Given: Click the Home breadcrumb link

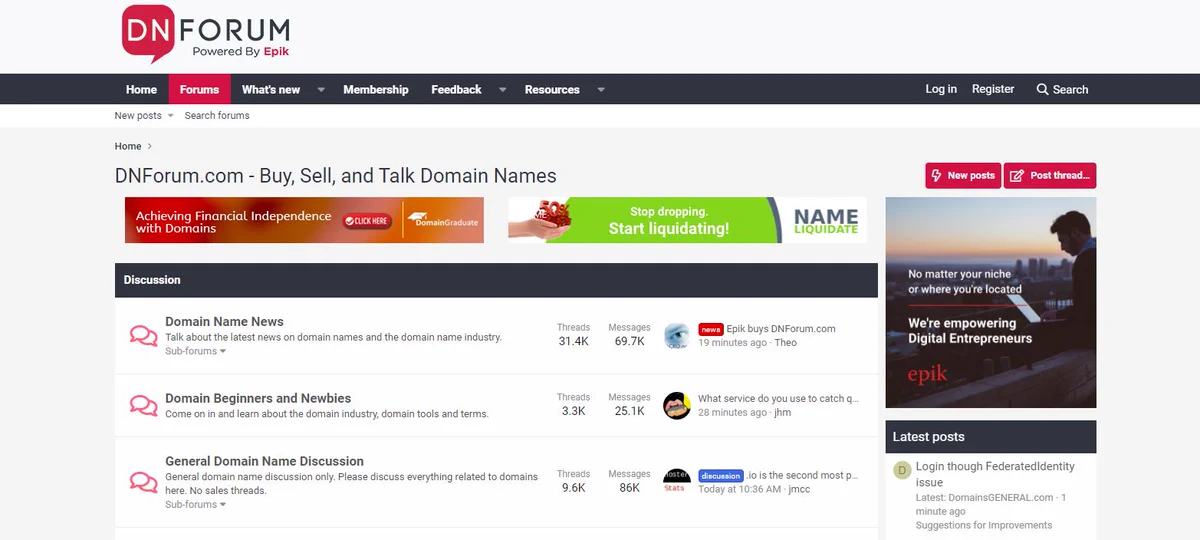Looking at the screenshot, I should tap(128, 146).
